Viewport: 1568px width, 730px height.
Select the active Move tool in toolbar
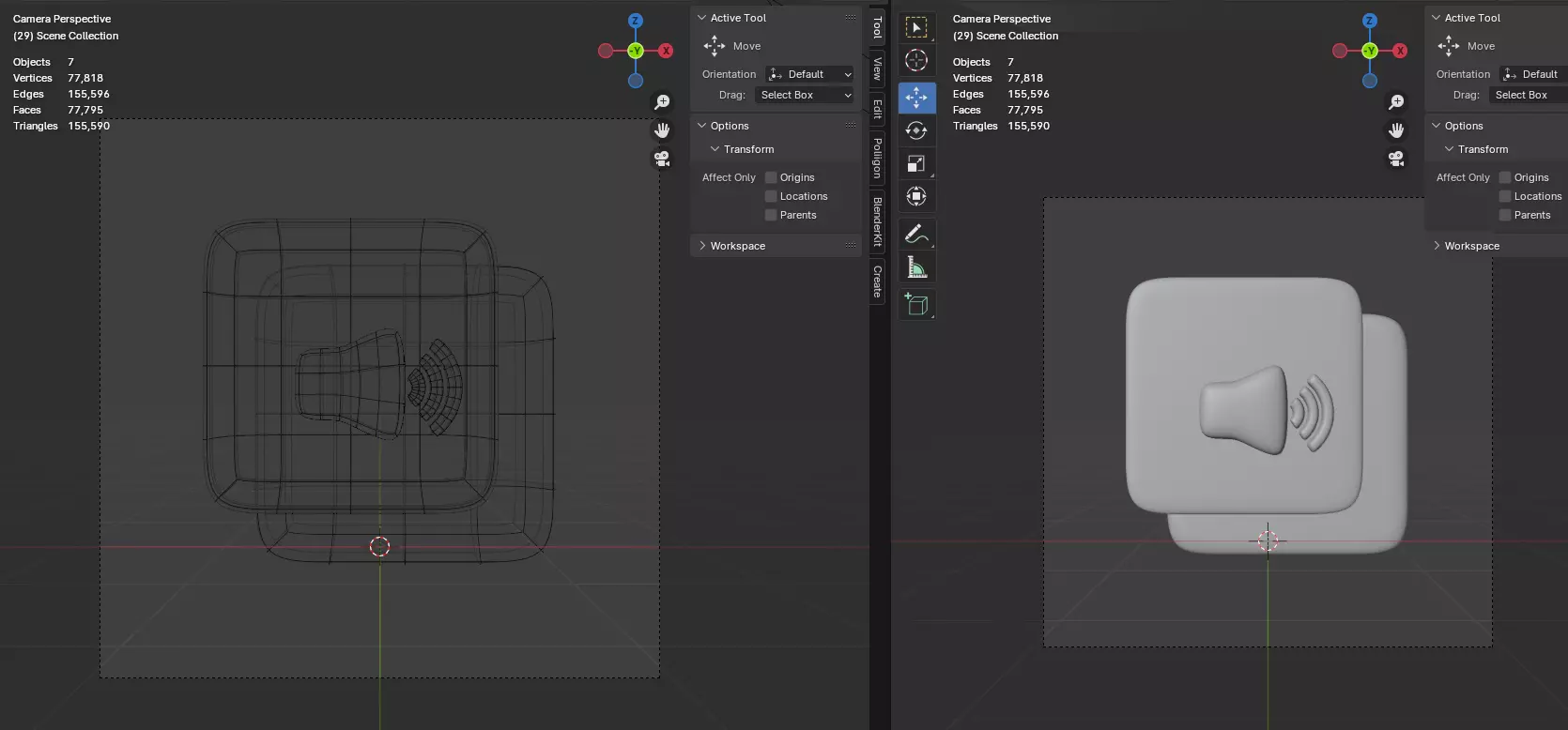click(x=916, y=97)
